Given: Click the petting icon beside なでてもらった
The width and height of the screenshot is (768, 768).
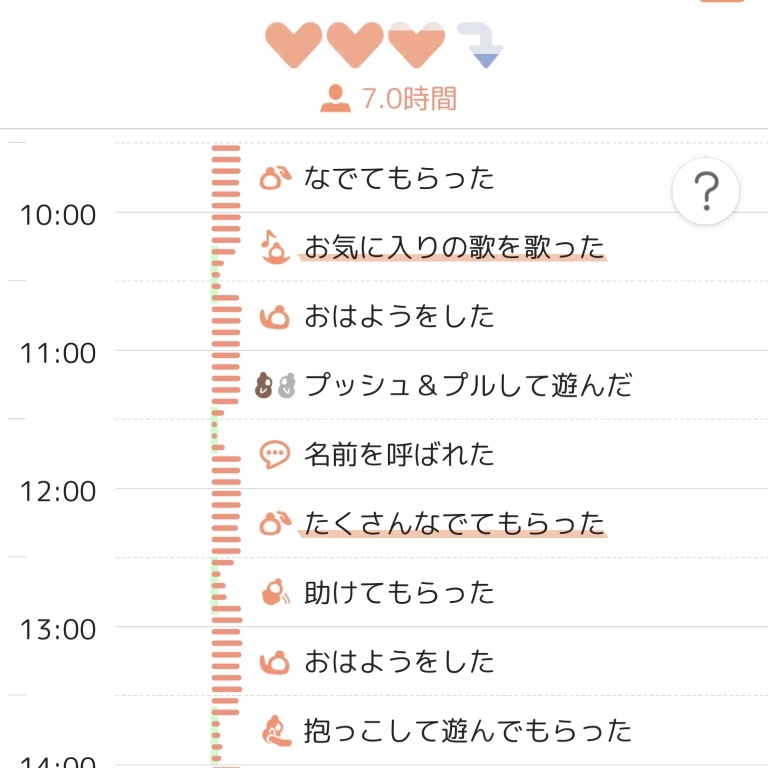Looking at the screenshot, I should pos(275,178).
